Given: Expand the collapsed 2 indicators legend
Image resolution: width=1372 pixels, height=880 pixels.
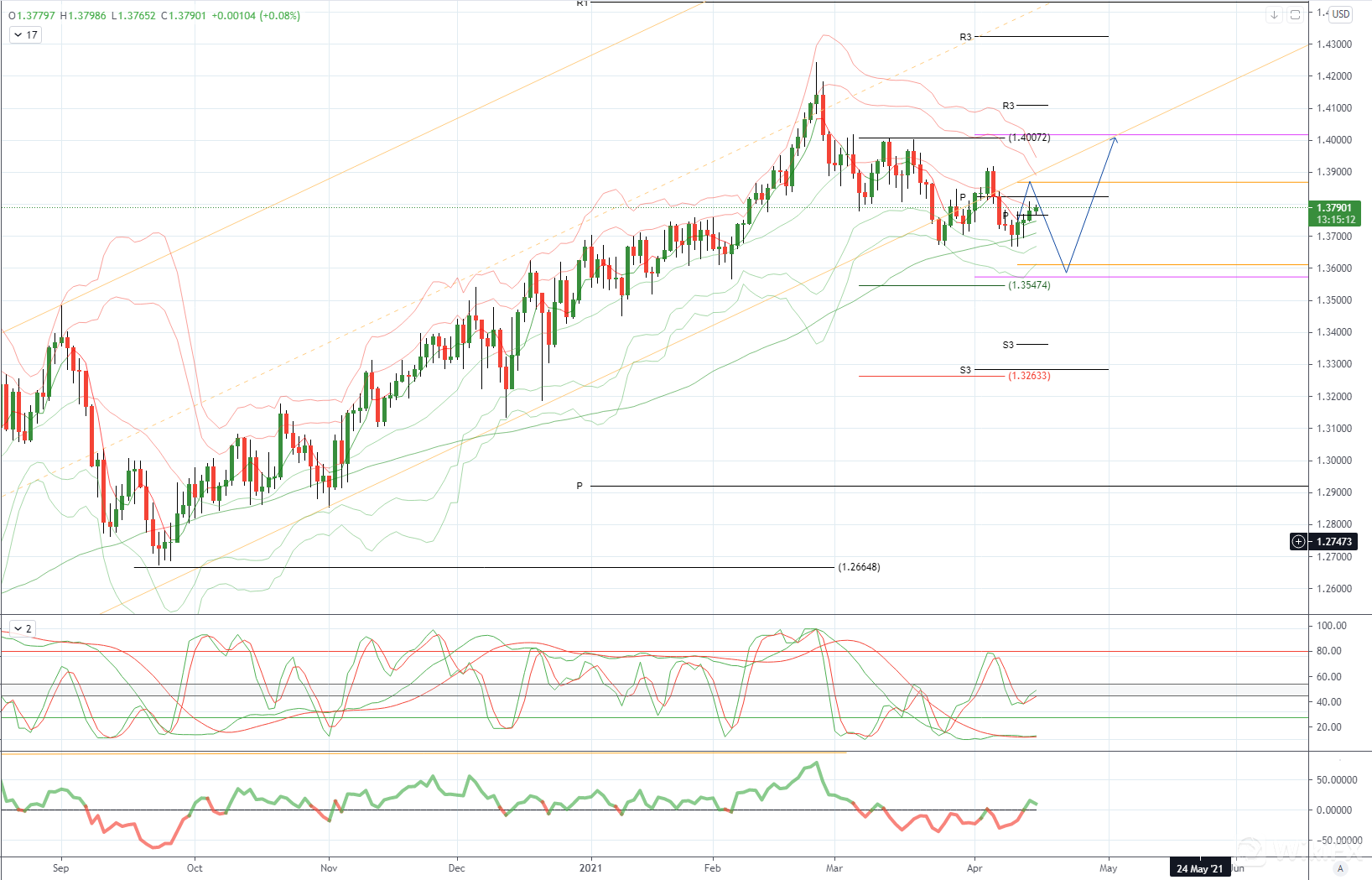Looking at the screenshot, I should coord(22,628).
